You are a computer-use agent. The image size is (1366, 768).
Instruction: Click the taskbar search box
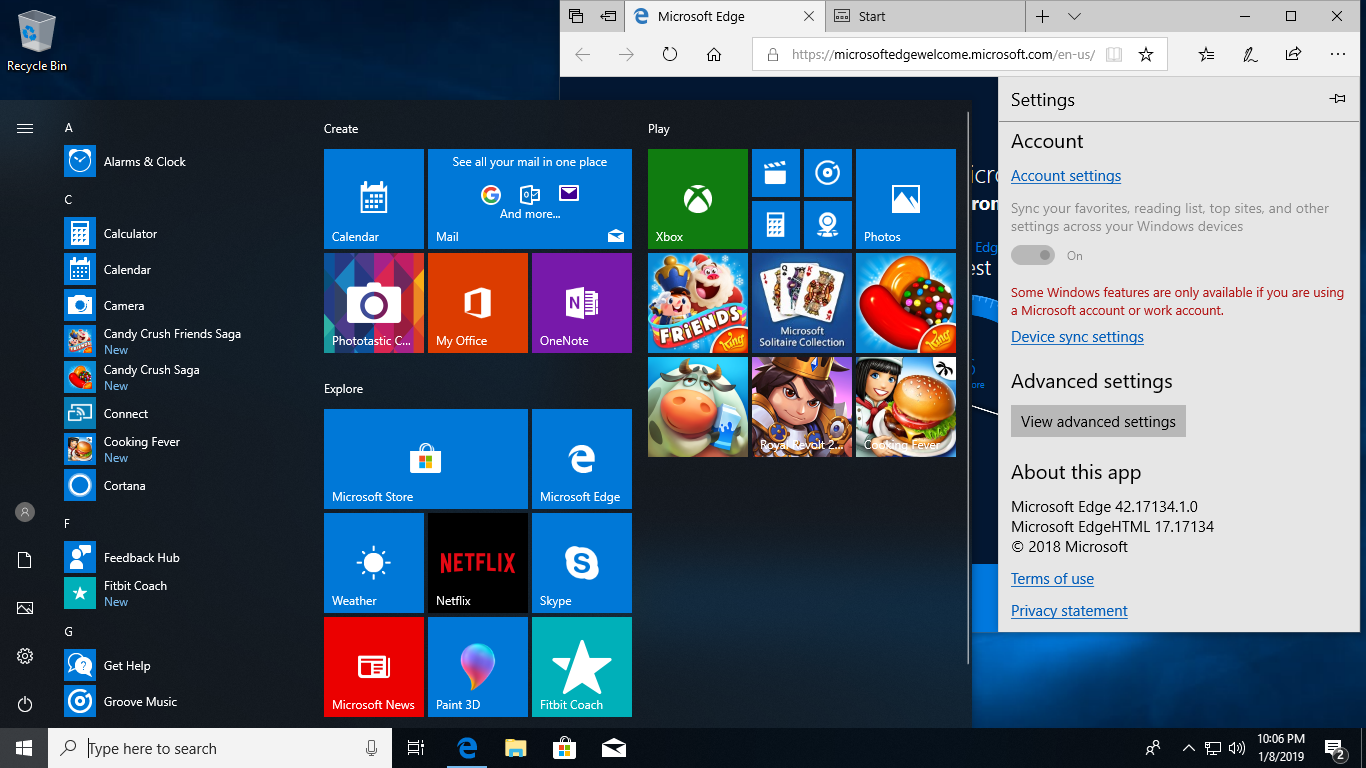[220, 748]
